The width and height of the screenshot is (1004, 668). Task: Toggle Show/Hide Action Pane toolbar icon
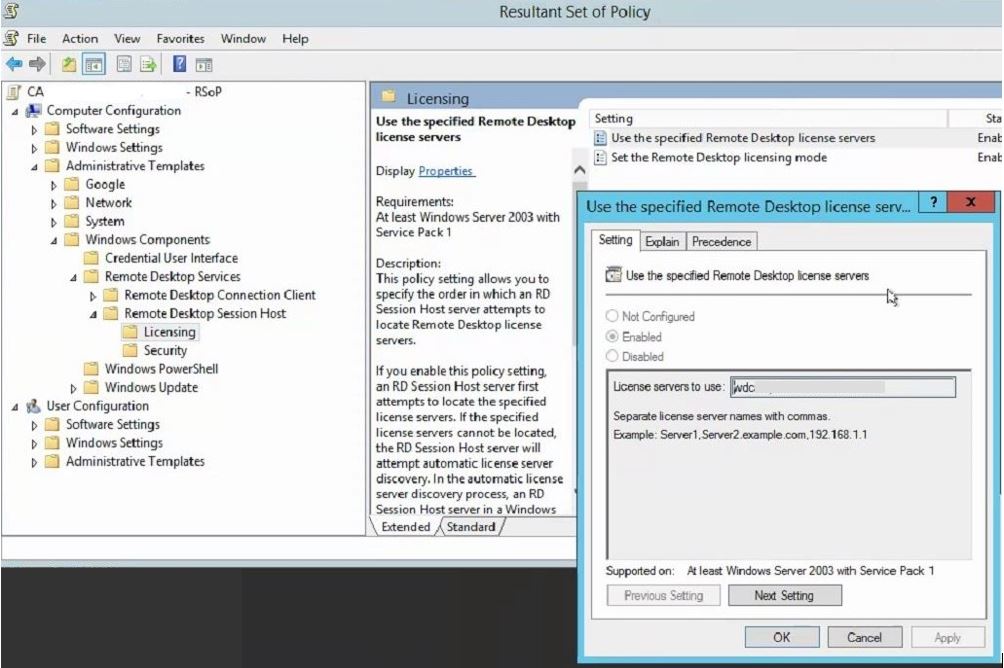204,64
